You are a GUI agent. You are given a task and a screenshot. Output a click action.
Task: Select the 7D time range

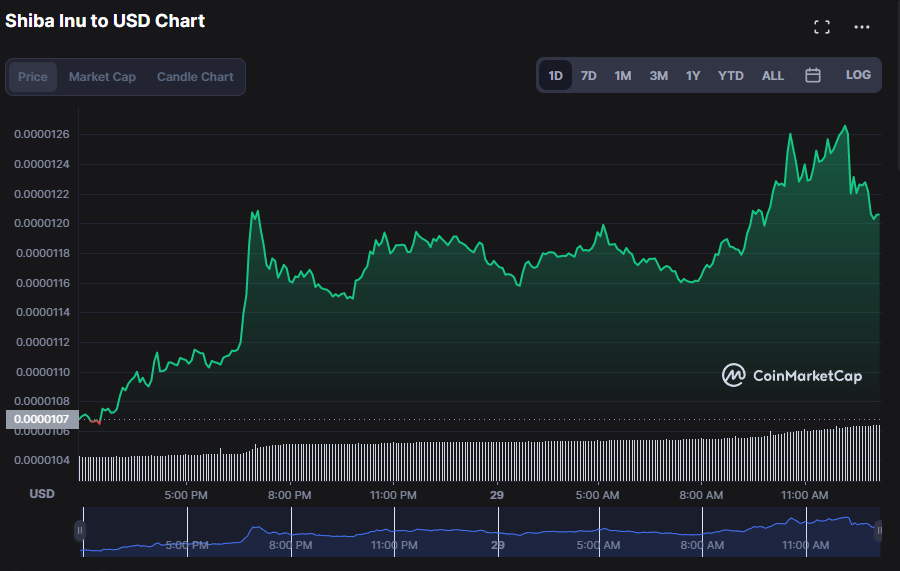(588, 75)
